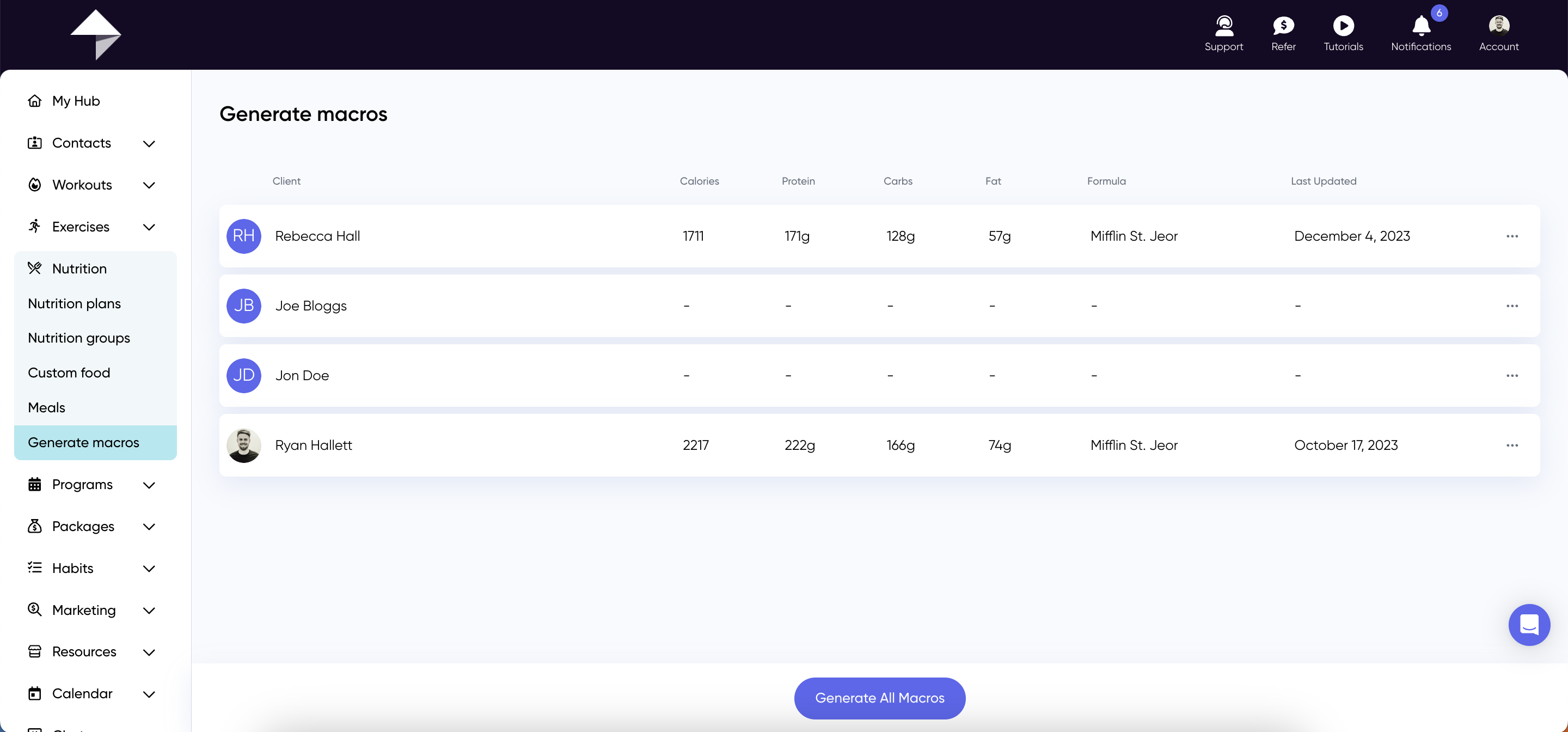This screenshot has height=732, width=1568.
Task: Open options menu for Joe Bloggs
Action: [x=1512, y=306]
